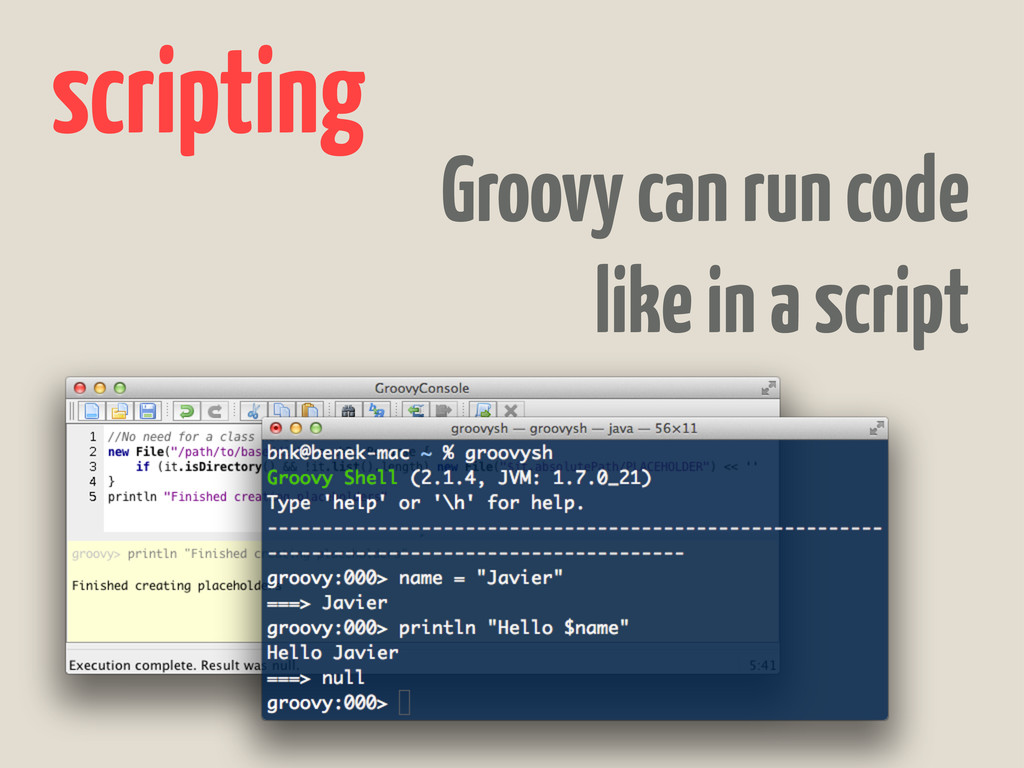Click Save floppy disk icon in GroovyConsole
This screenshot has height=768, width=1024.
[148, 411]
